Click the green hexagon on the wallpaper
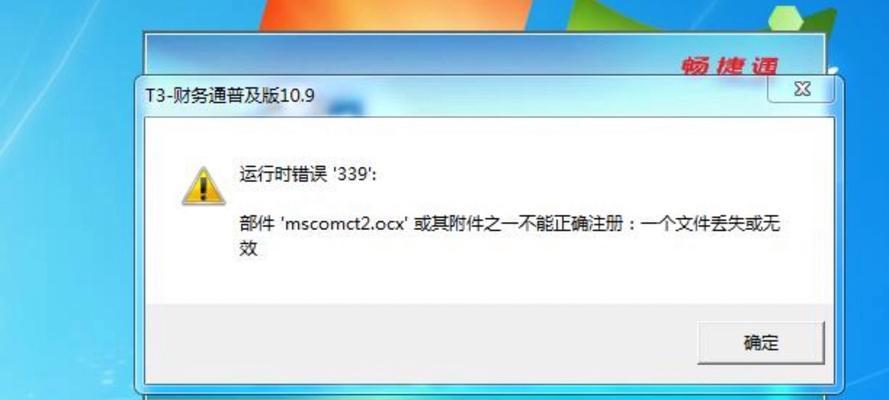889x400 pixels. click(x=786, y=18)
